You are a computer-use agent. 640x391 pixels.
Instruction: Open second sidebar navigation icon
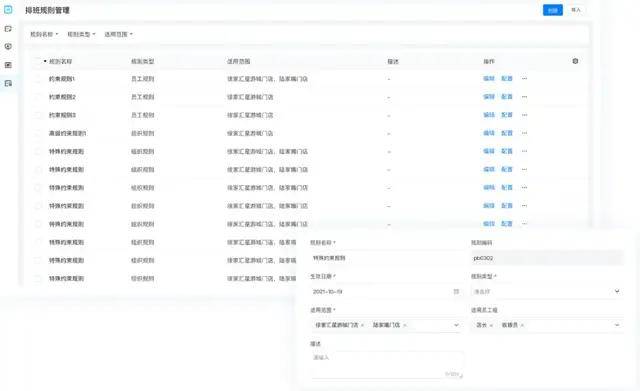pos(8,29)
